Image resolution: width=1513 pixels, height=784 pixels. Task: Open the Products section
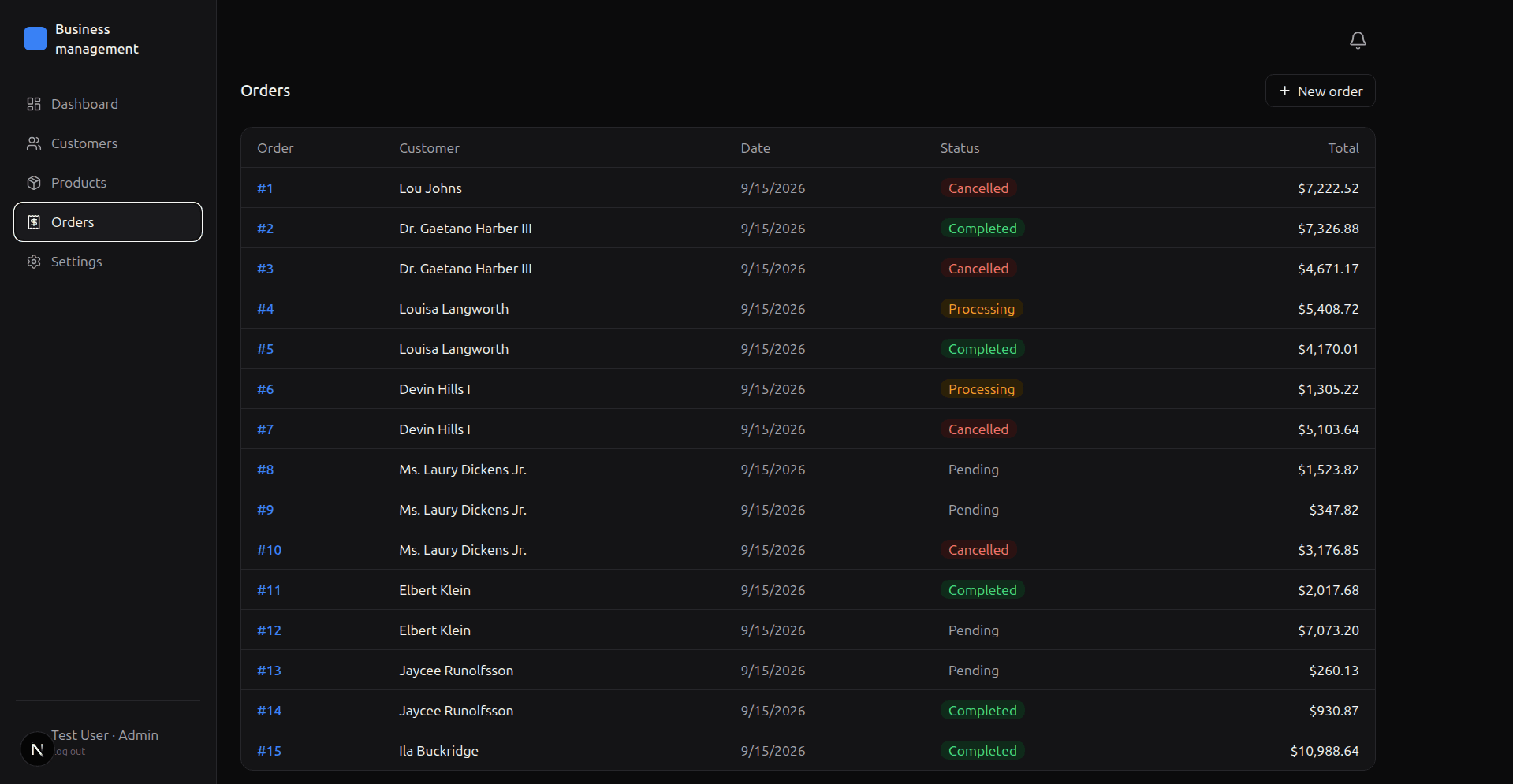pos(108,183)
